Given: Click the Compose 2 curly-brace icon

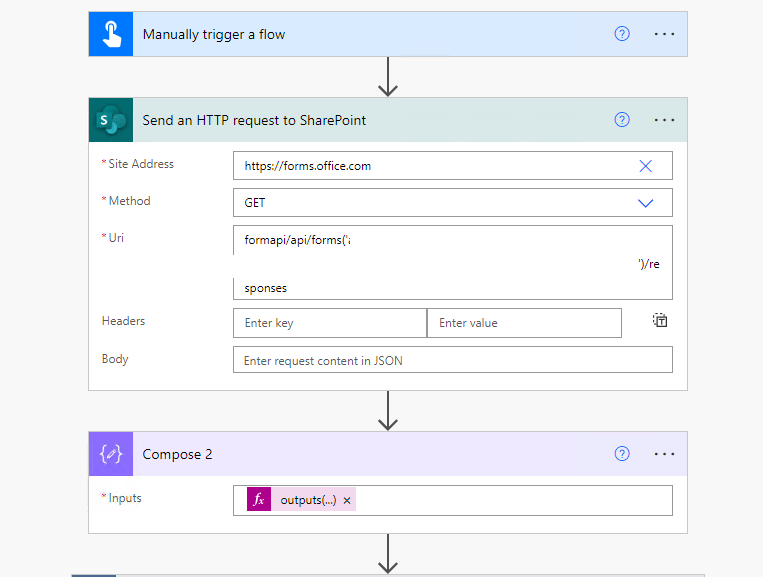Looking at the screenshot, I should [x=110, y=454].
